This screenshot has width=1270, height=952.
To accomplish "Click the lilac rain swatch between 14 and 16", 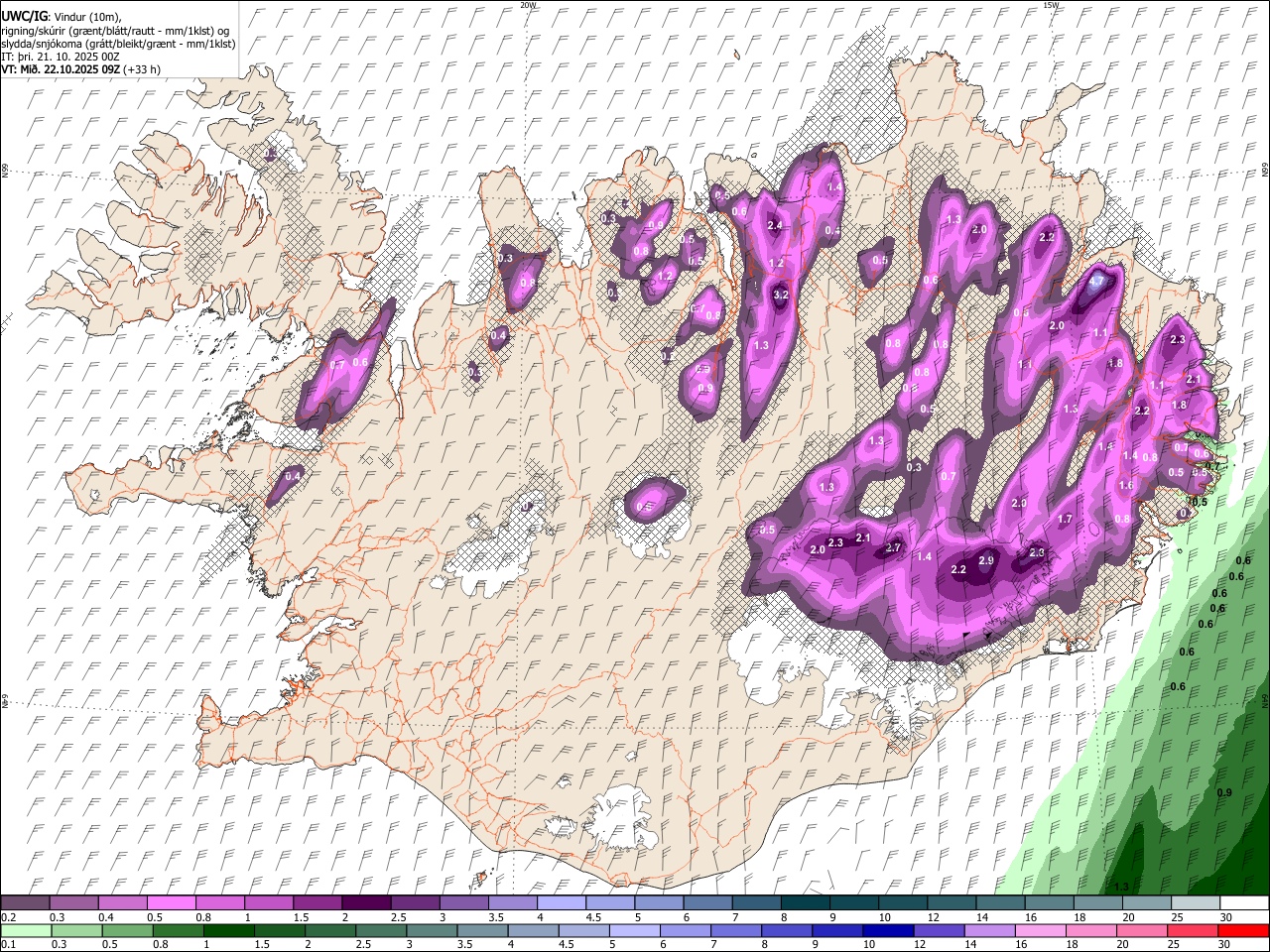I will click(991, 931).
